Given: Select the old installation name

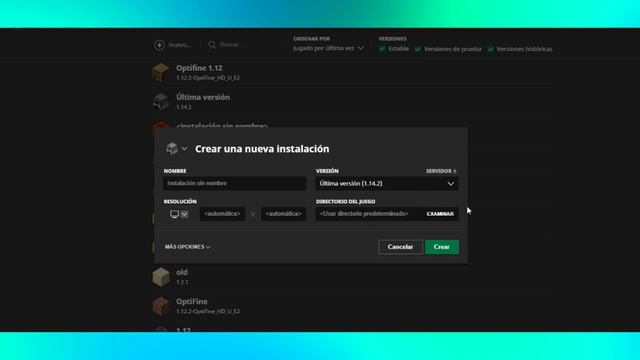Looking at the screenshot, I should [182, 272].
